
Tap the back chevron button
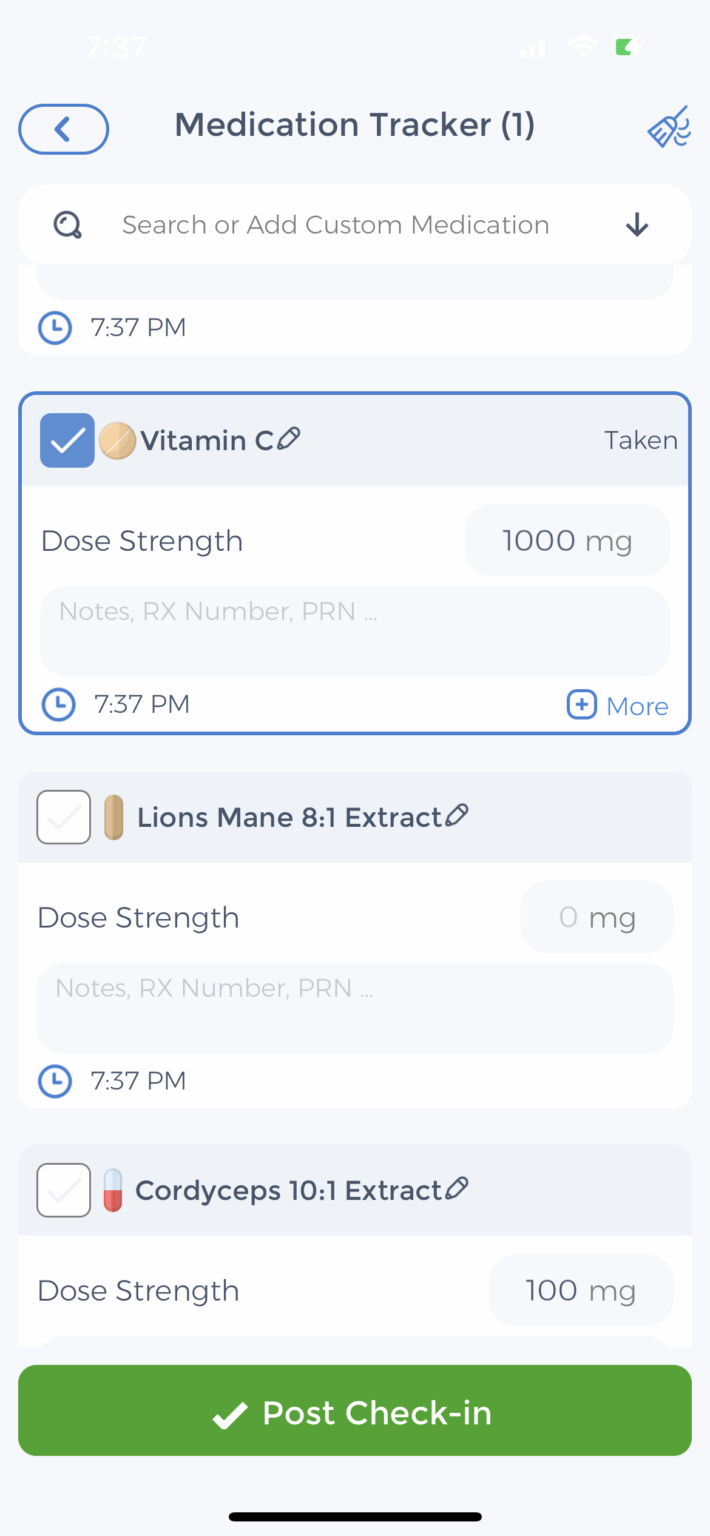(x=63, y=129)
